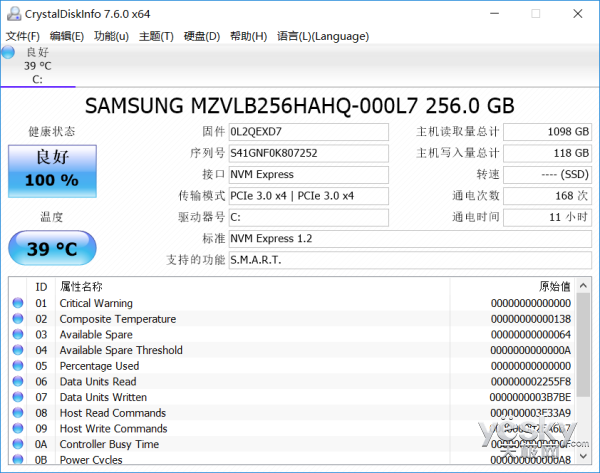This screenshot has width=600, height=473.
Task: Click the power on count 168 次
Action: (x=548, y=196)
